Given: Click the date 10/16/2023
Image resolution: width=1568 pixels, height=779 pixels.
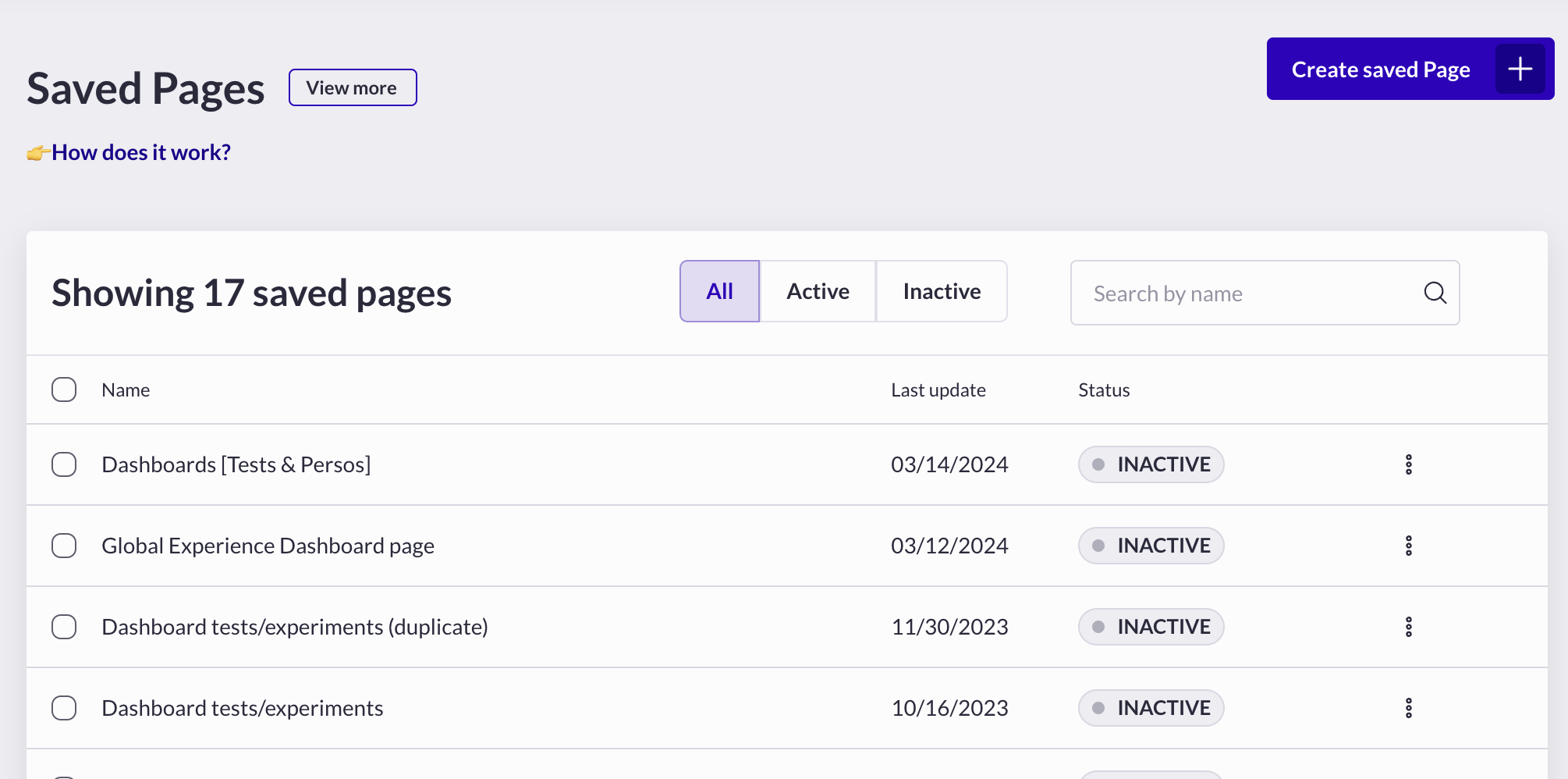Looking at the screenshot, I should 949,708.
